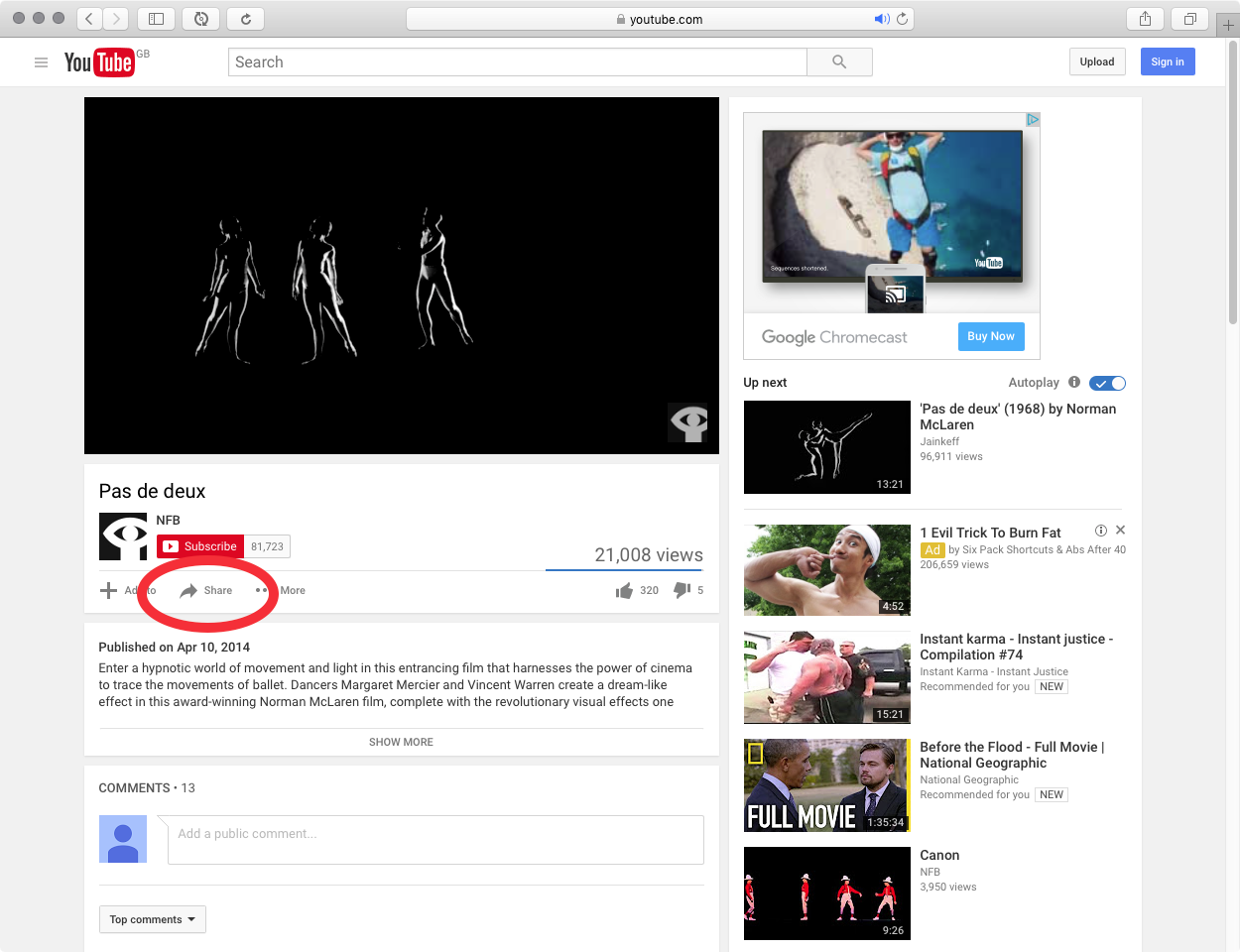Visit the Instant Karma - Instant Justice channel
1240x952 pixels.
tap(994, 671)
